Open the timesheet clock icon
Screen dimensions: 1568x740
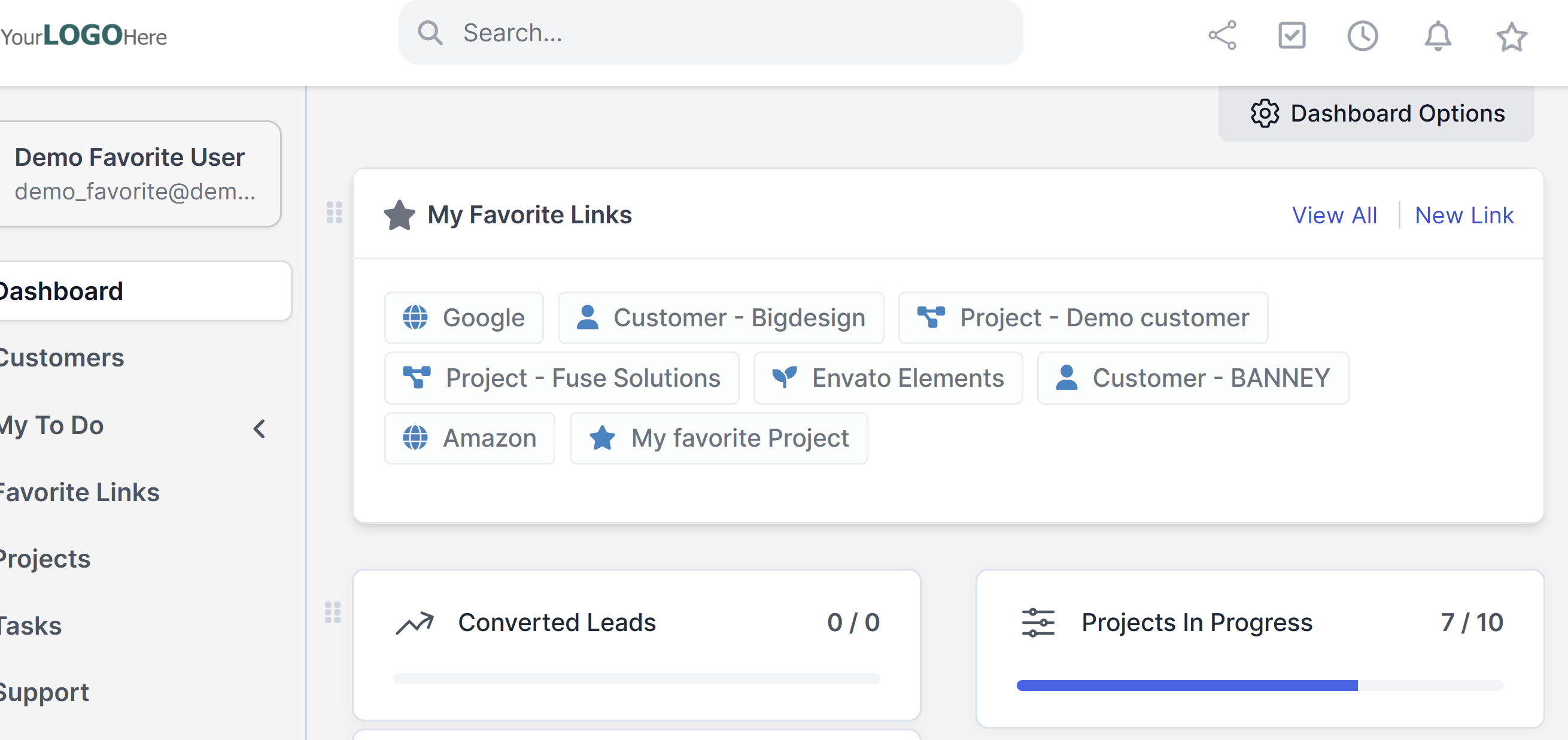pyautogui.click(x=1362, y=35)
